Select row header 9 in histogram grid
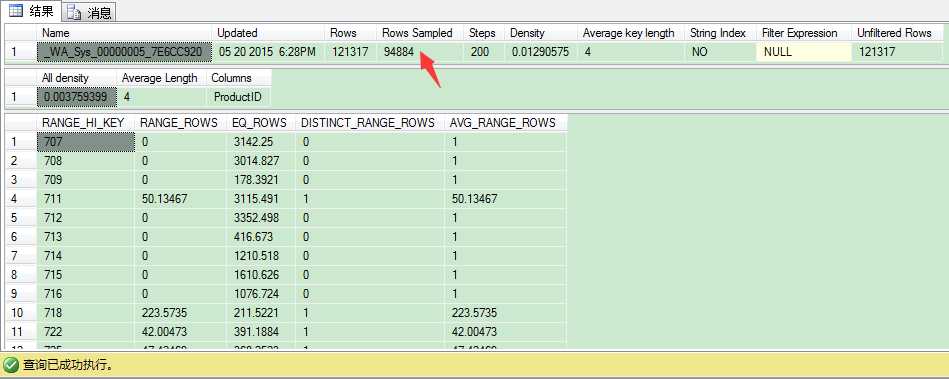Image resolution: width=949 pixels, height=379 pixels. tap(21, 294)
